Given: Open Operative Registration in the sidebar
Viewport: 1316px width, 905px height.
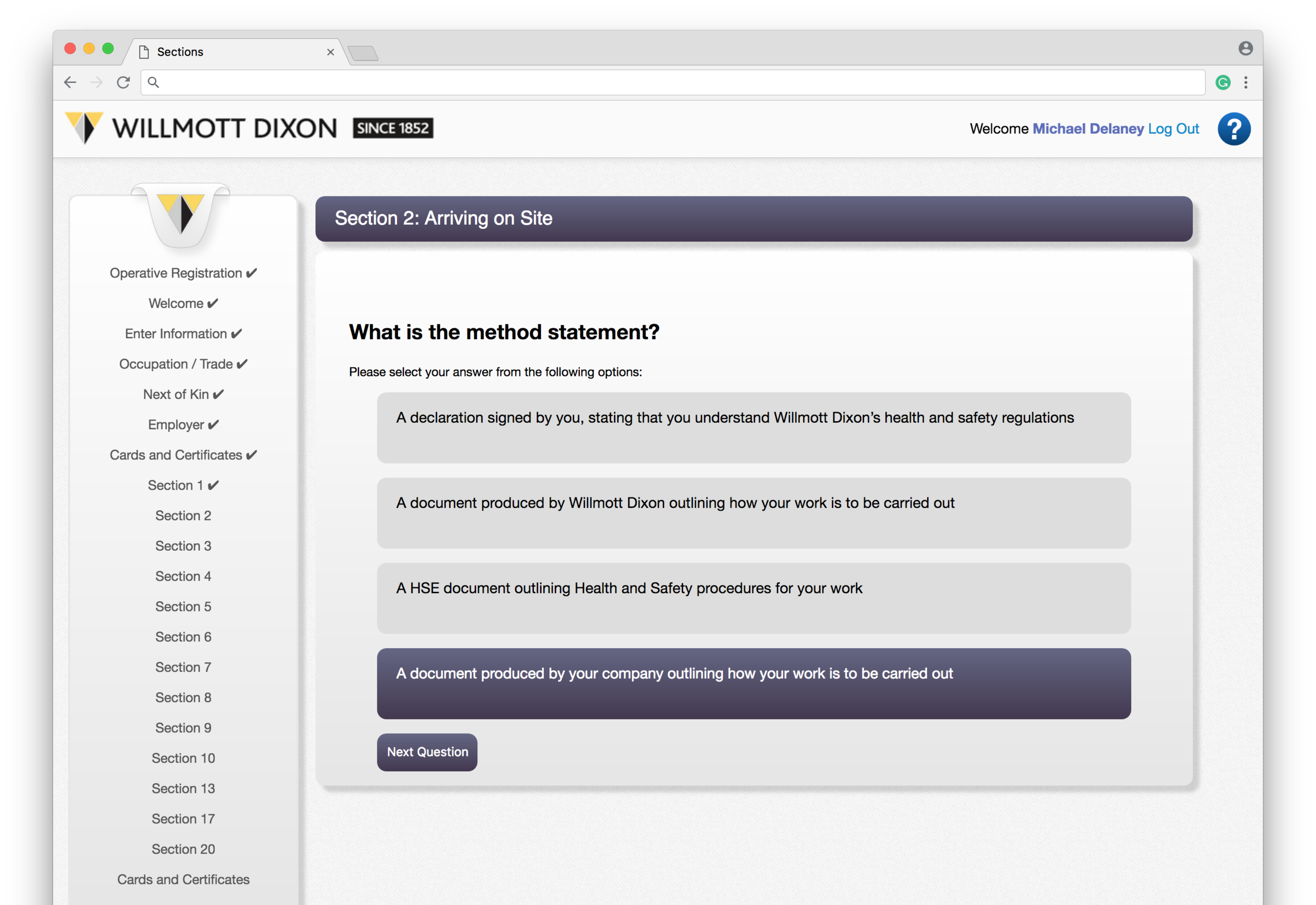Looking at the screenshot, I should (x=183, y=273).
